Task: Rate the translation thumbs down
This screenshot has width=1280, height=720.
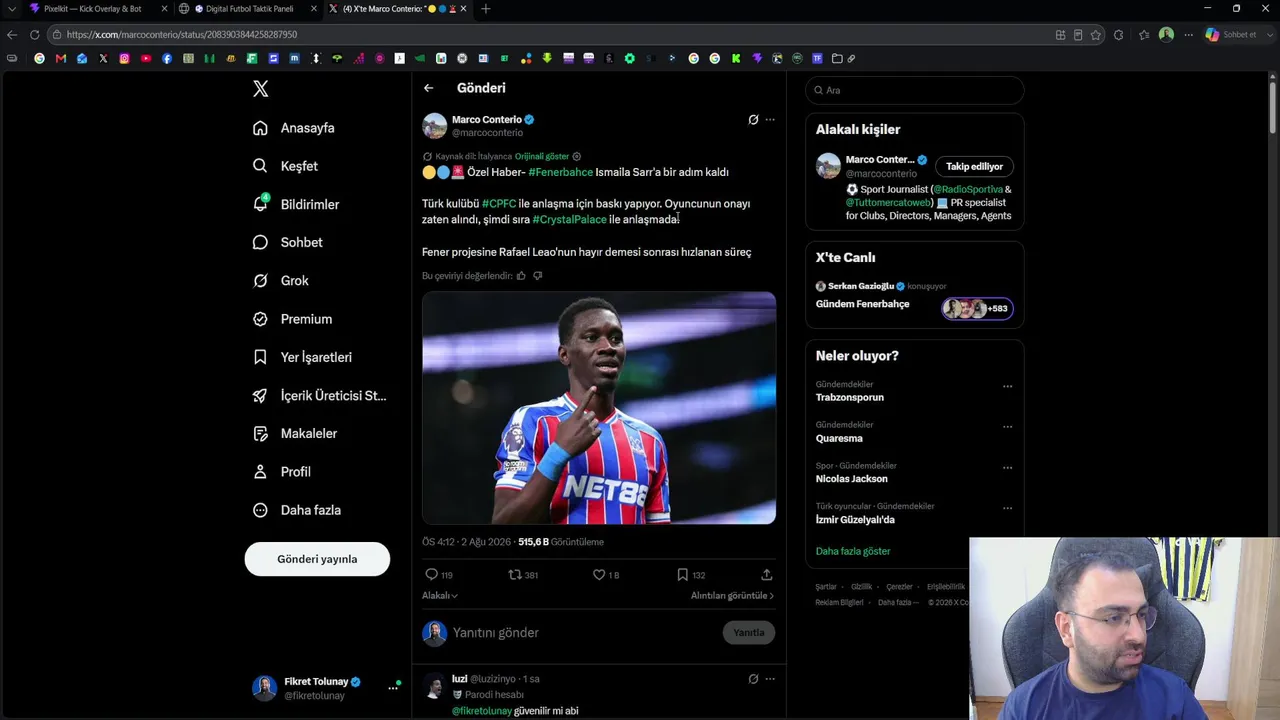Action: (538, 276)
